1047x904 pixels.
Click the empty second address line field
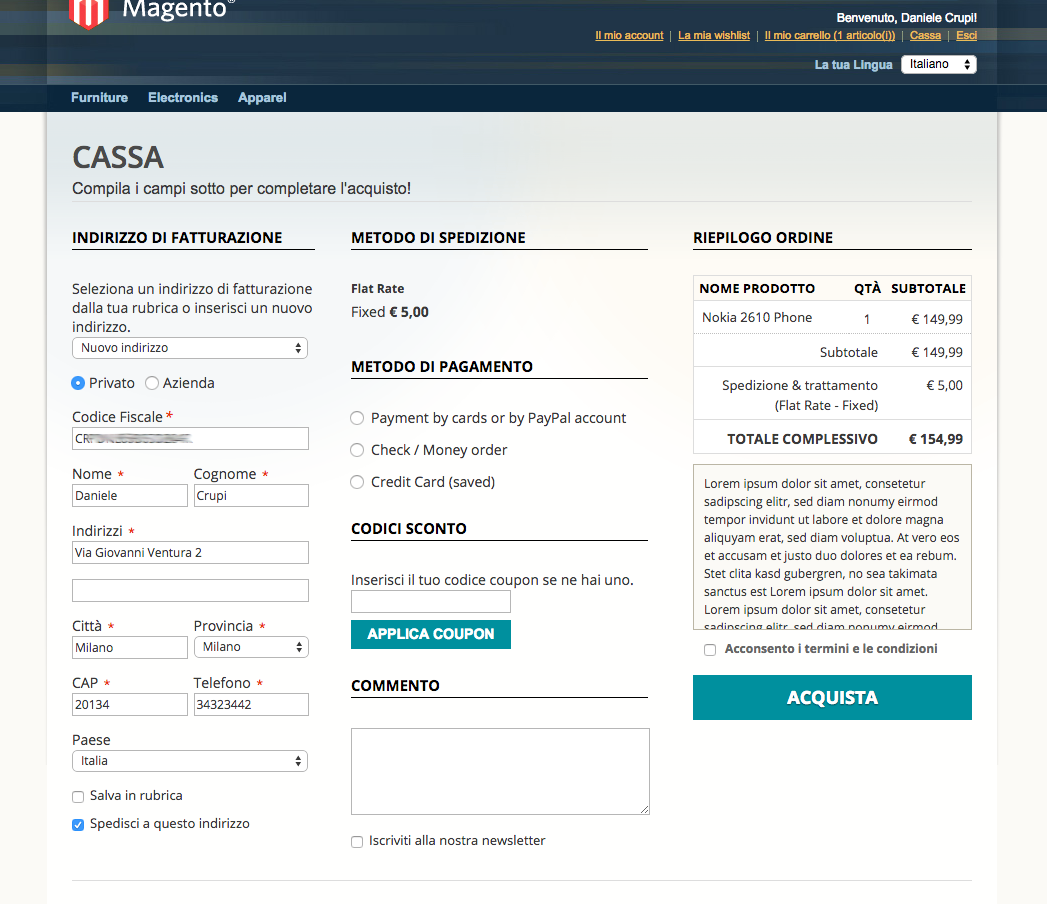(190, 591)
